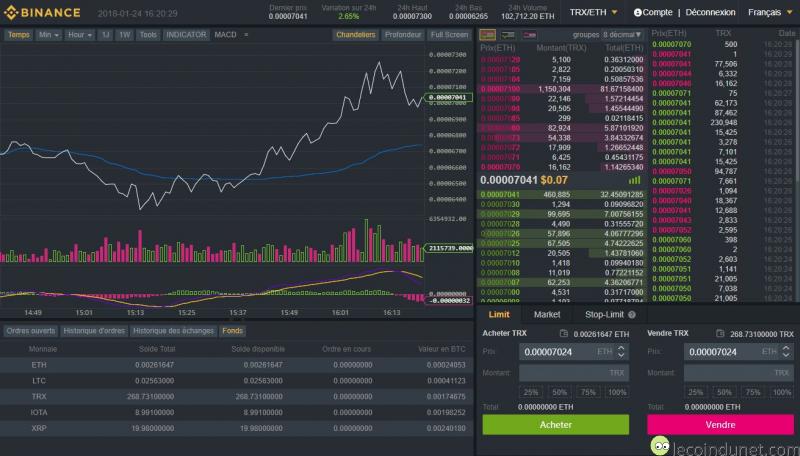Click the trade history scrollbar
The height and width of the screenshot is (456, 800).
[x=797, y=112]
